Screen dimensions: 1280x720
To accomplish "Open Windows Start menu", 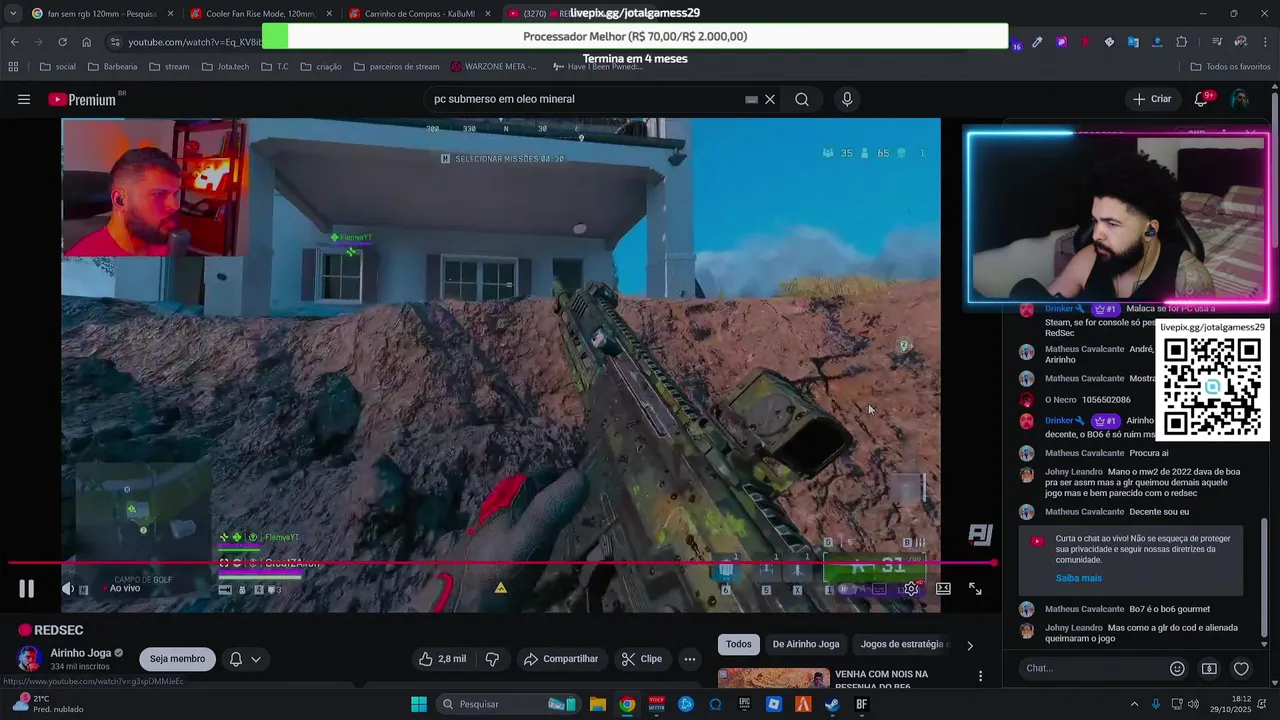I will 419,704.
